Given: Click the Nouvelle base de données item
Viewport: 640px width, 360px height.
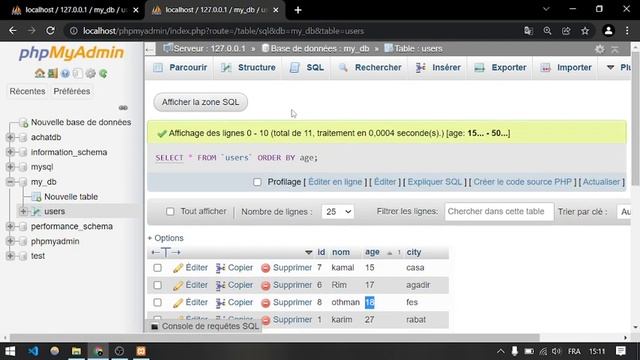Looking at the screenshot, I should pyautogui.click(x=81, y=122).
